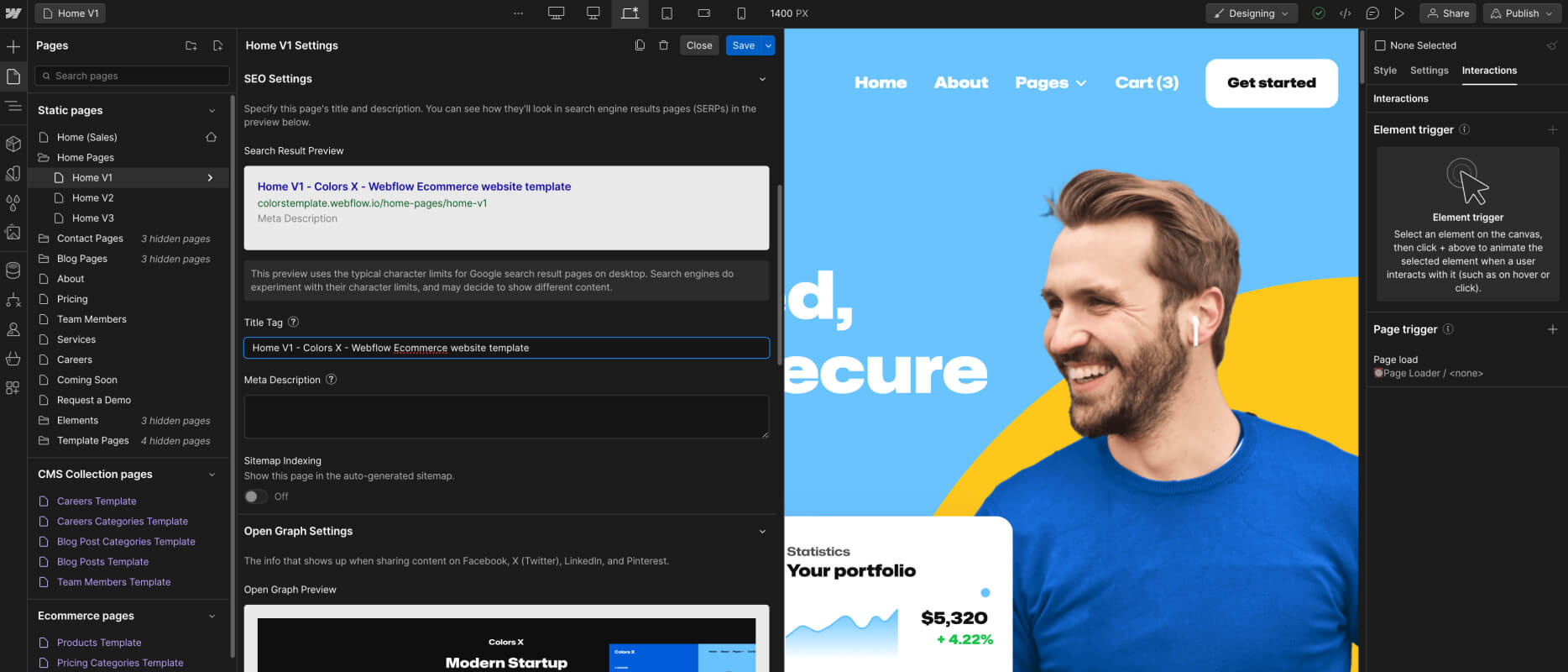
Task: Open the Ecommerce basket icon
Action: (x=13, y=359)
